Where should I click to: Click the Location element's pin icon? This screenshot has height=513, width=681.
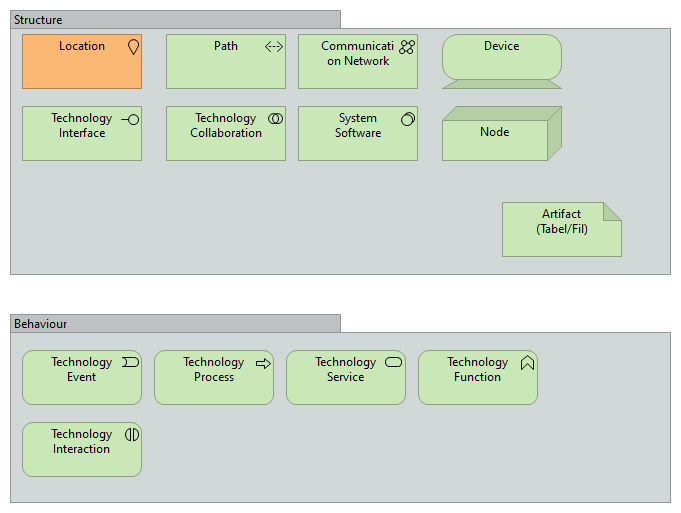point(133,46)
